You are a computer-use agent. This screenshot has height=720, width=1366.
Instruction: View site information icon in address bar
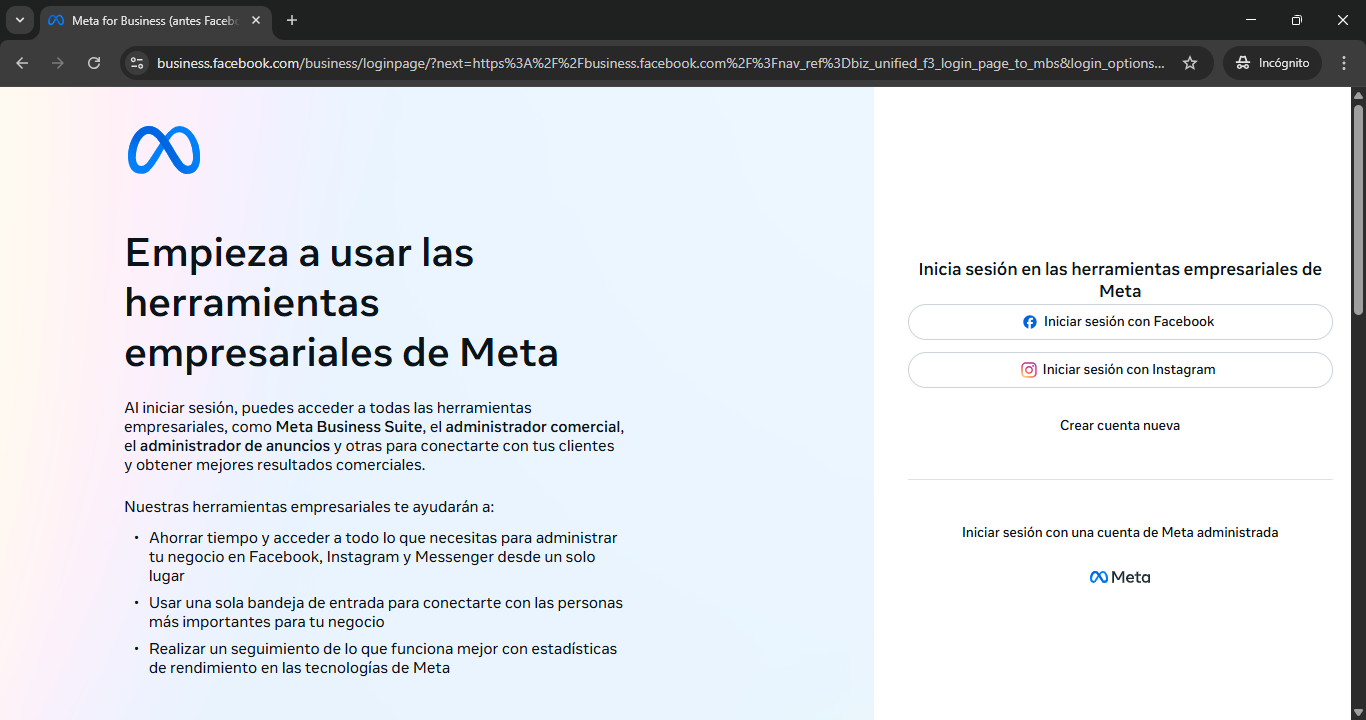(137, 63)
